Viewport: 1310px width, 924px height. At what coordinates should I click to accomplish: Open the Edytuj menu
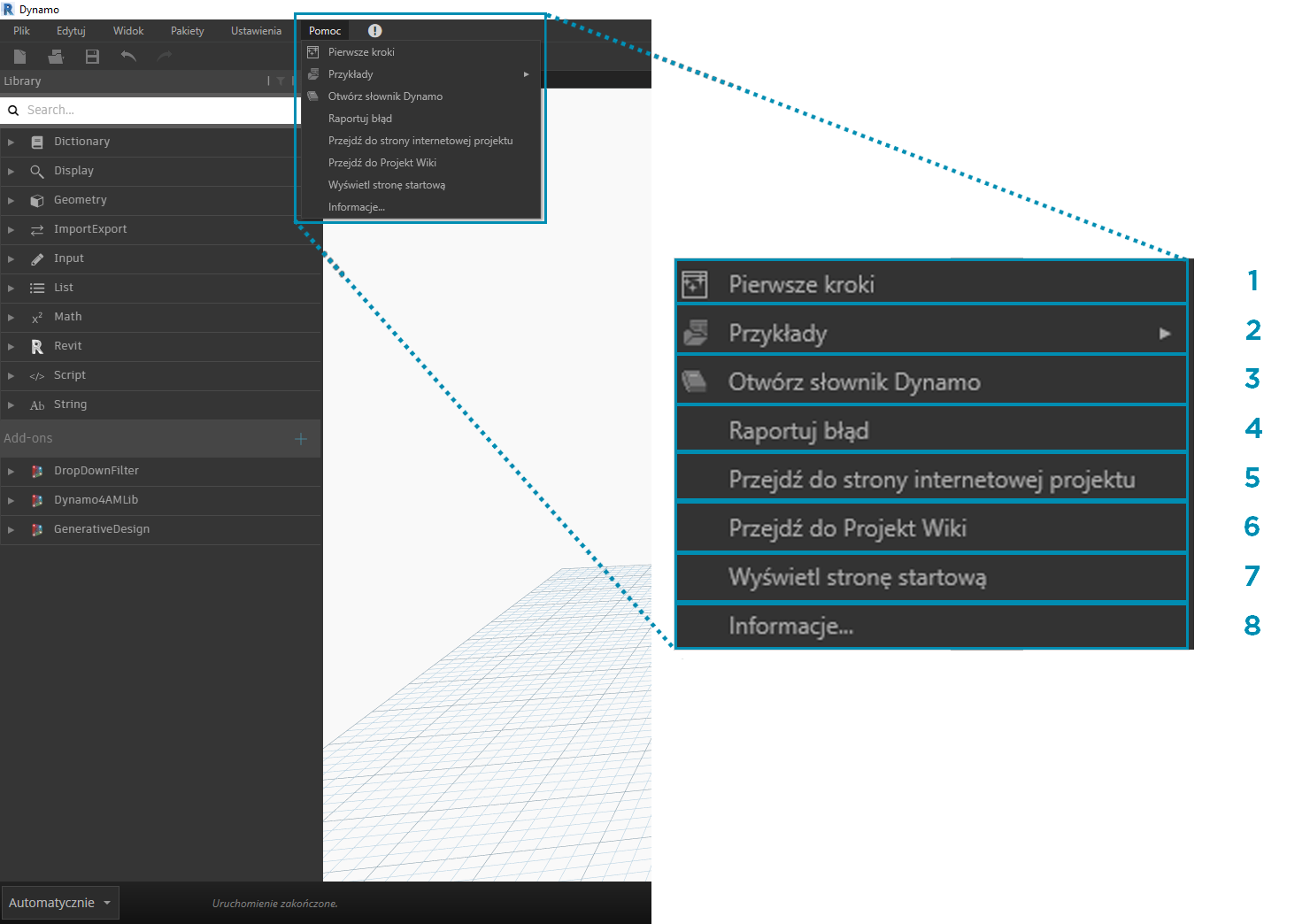[71, 31]
